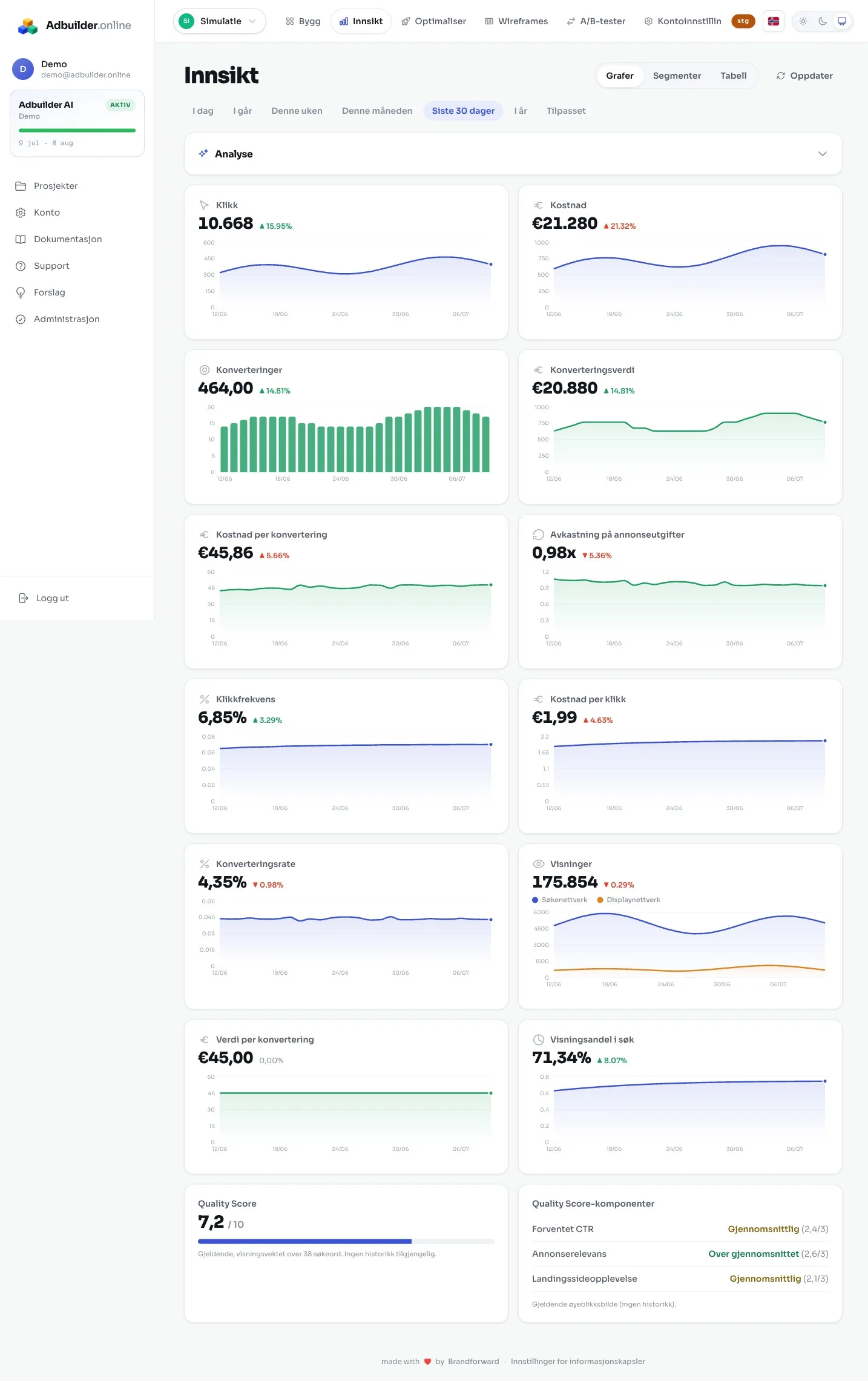Click the Quality Score progress bar

(346, 1241)
